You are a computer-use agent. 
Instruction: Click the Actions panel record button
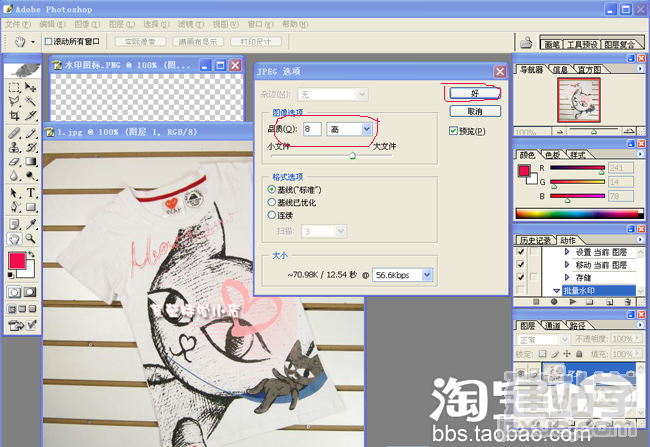click(554, 302)
